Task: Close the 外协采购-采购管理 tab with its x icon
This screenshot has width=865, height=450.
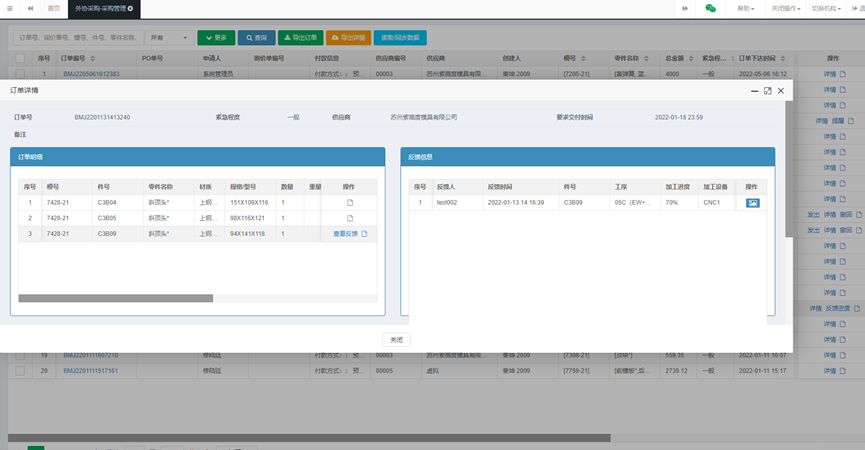Action: (130, 8)
